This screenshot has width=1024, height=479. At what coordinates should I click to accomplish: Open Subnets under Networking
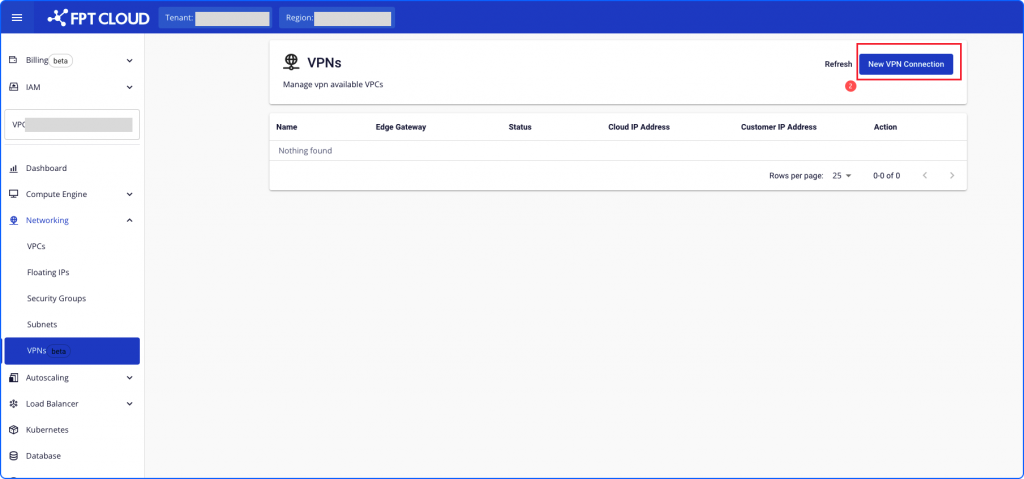[42, 324]
